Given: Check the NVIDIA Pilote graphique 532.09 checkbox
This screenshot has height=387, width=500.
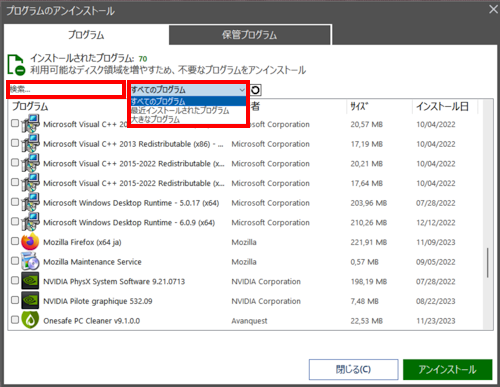Looking at the screenshot, I should pos(15,300).
